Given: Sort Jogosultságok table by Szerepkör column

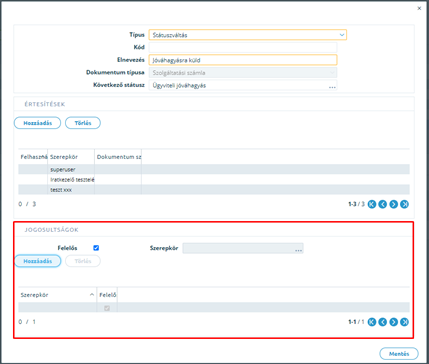Looking at the screenshot, I should tap(57, 295).
